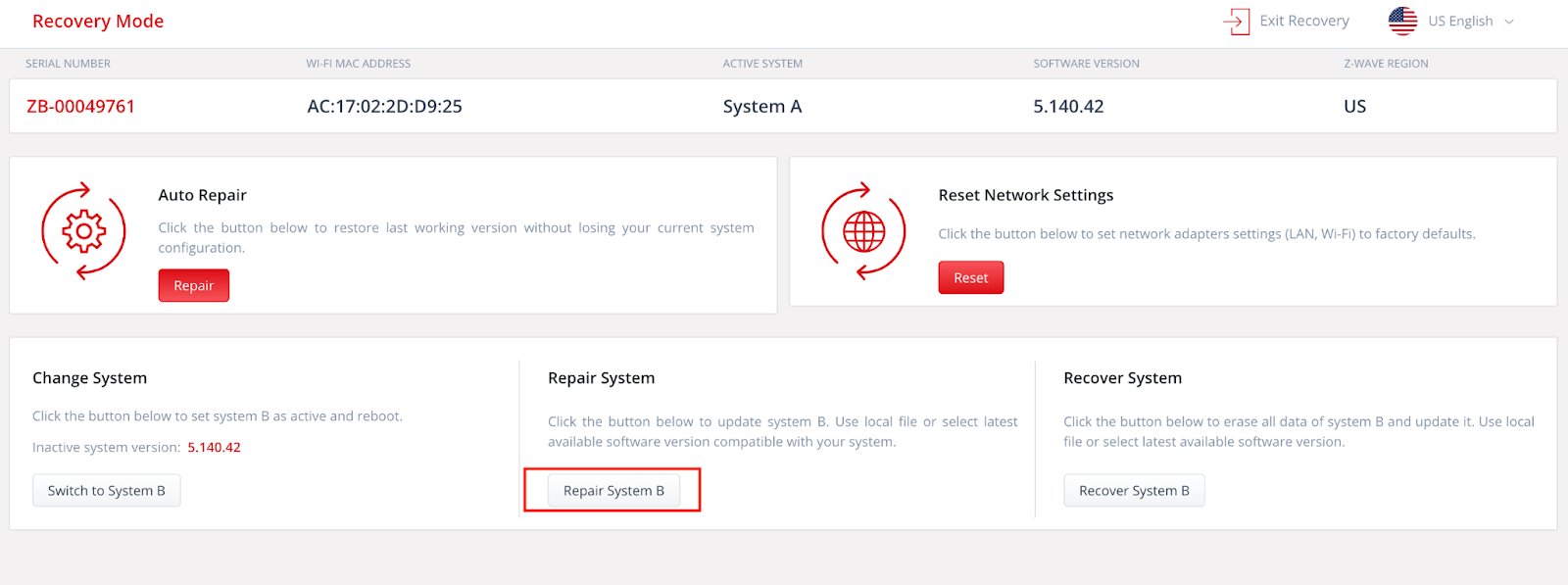
Task: Click description 'set system B as active and reboot'
Action: 218,415
